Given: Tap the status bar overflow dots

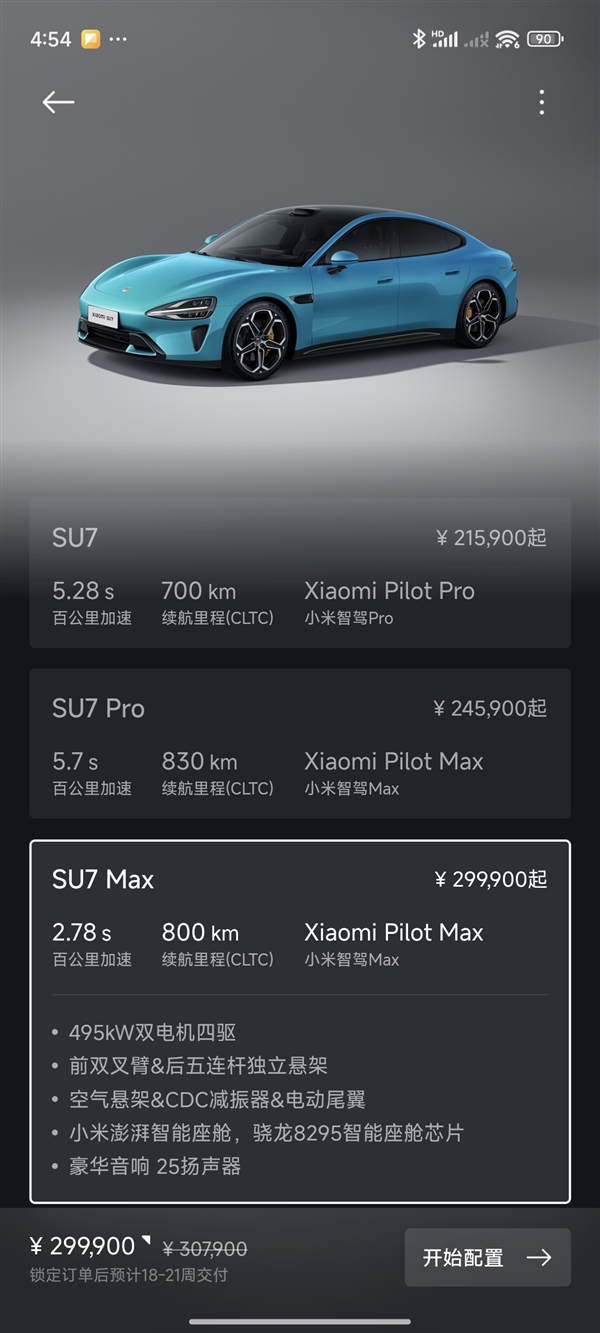Looking at the screenshot, I should (118, 39).
